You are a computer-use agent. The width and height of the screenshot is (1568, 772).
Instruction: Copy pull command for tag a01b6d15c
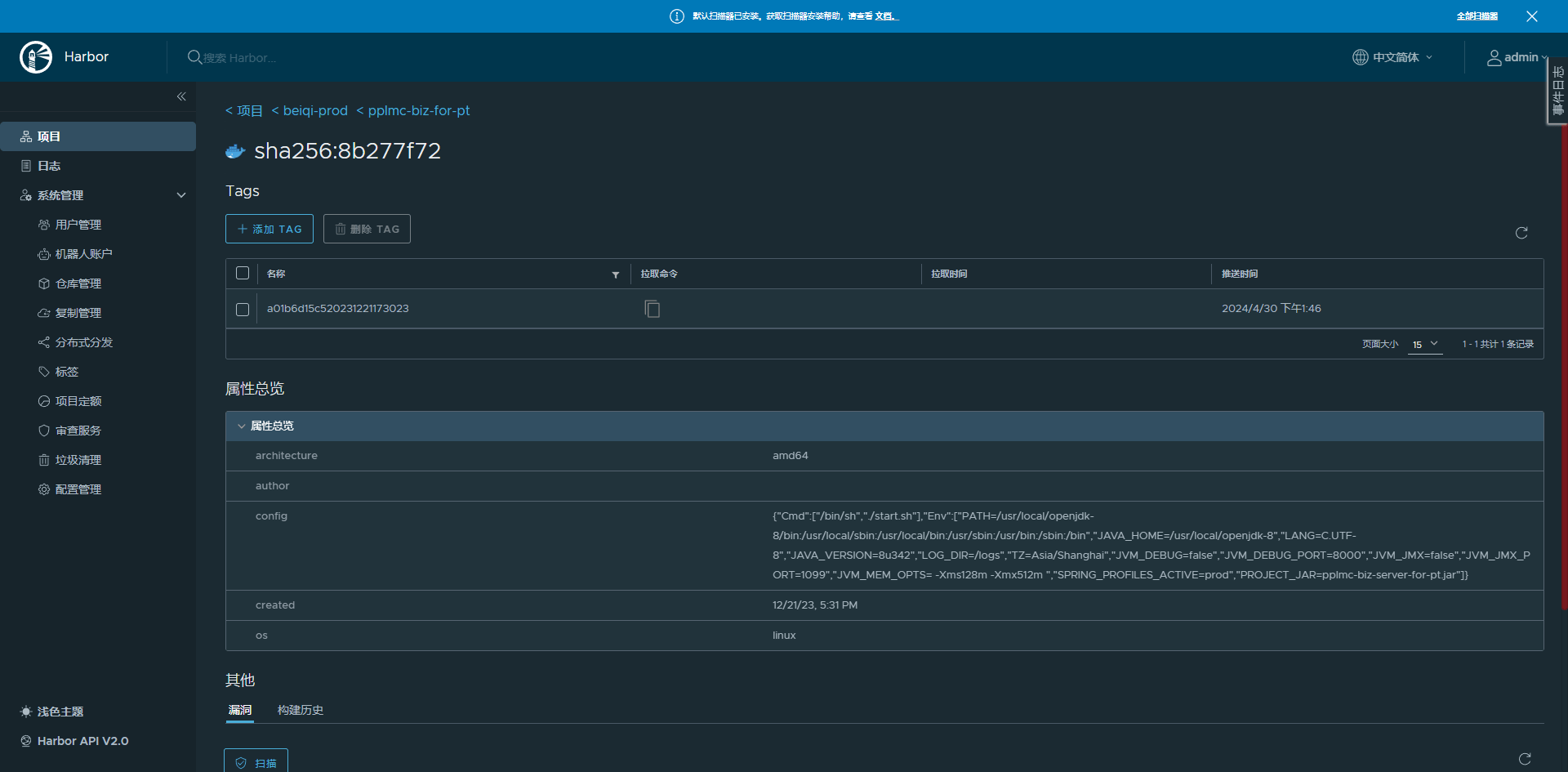coord(652,309)
